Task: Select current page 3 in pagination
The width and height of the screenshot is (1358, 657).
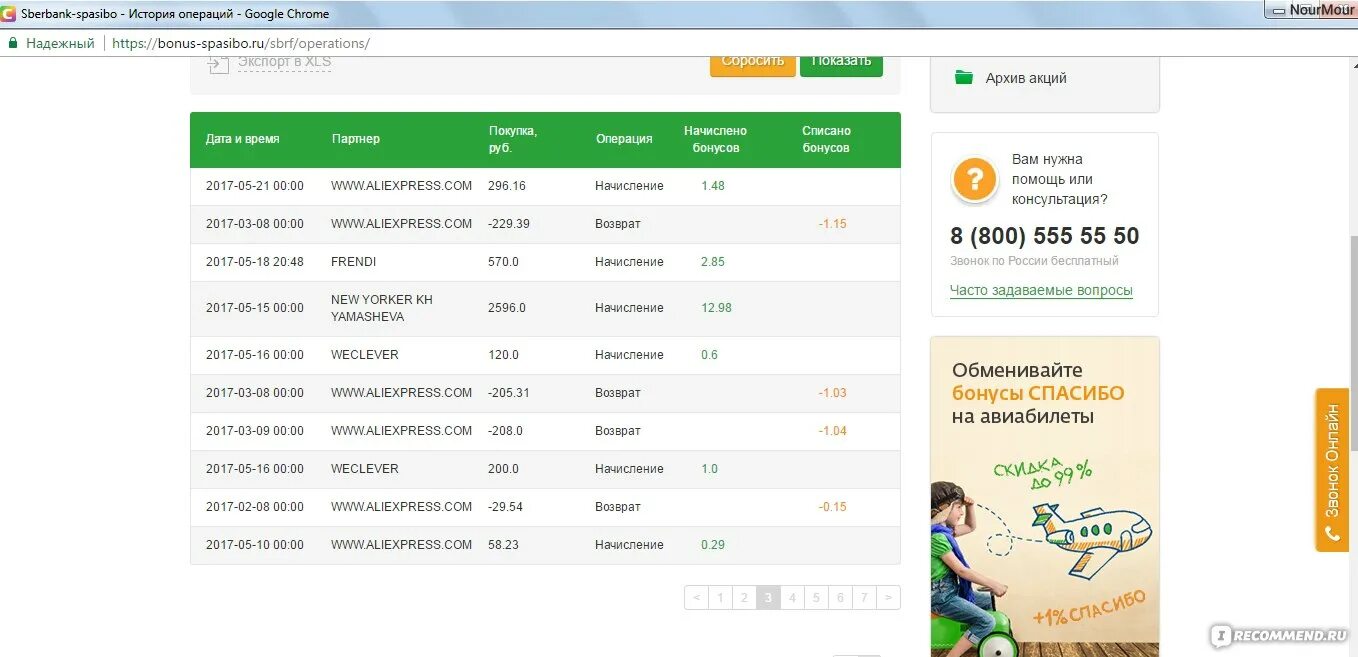Action: point(768,598)
